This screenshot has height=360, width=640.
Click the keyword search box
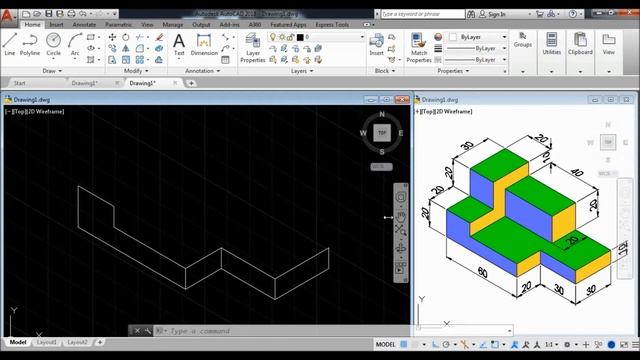click(x=423, y=14)
